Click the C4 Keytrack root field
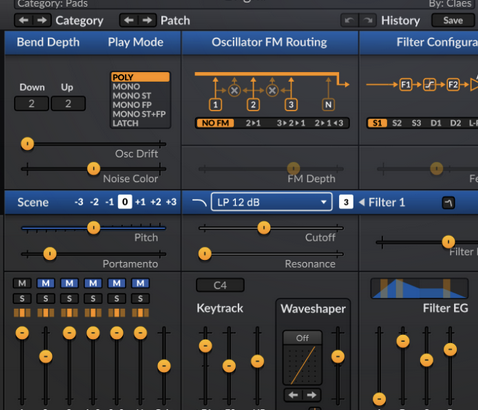Screen dimensions: 478x410 (x=220, y=285)
